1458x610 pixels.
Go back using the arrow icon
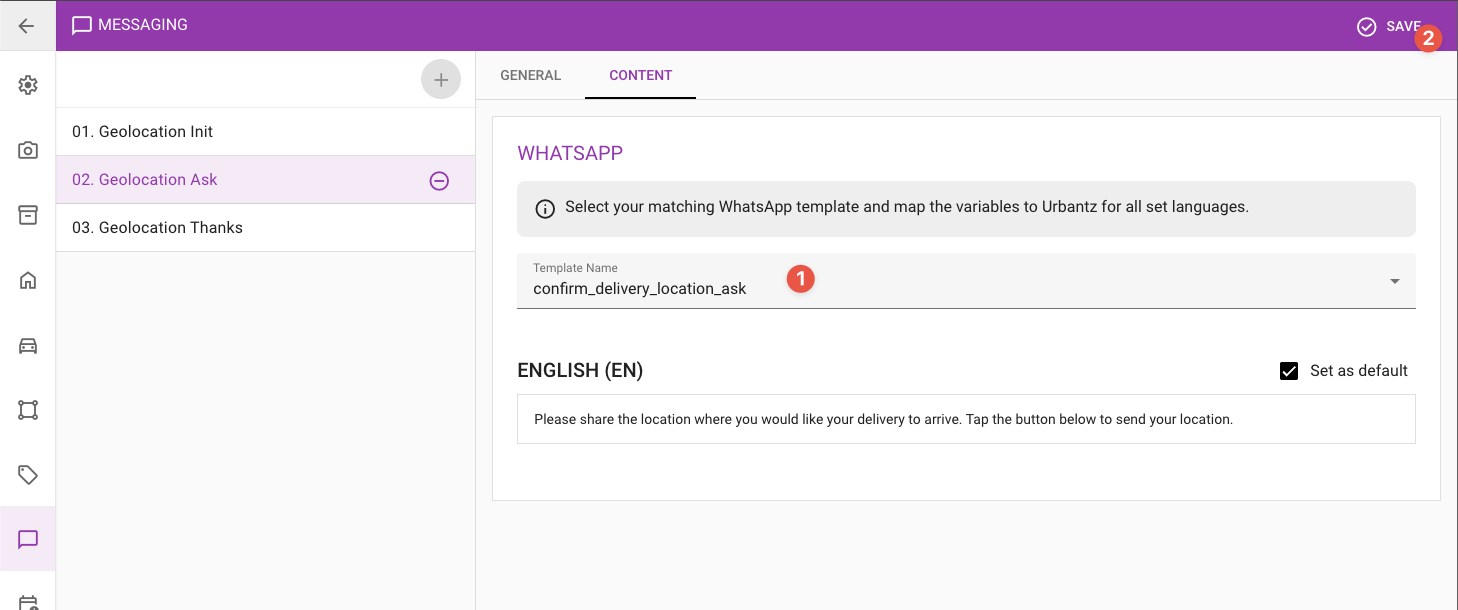coord(27,26)
